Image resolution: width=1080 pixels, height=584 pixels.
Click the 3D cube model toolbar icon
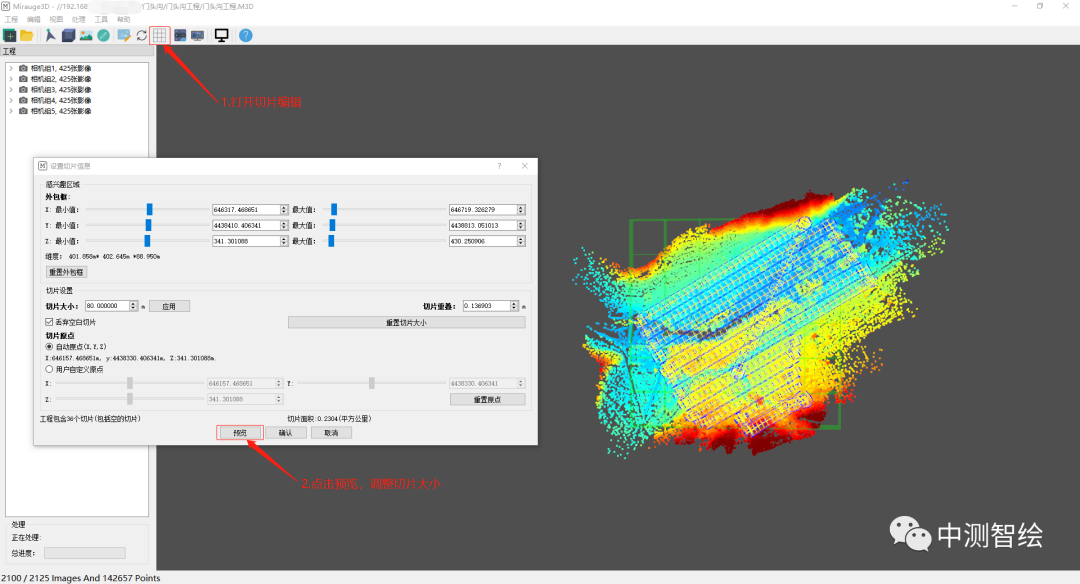(68, 35)
